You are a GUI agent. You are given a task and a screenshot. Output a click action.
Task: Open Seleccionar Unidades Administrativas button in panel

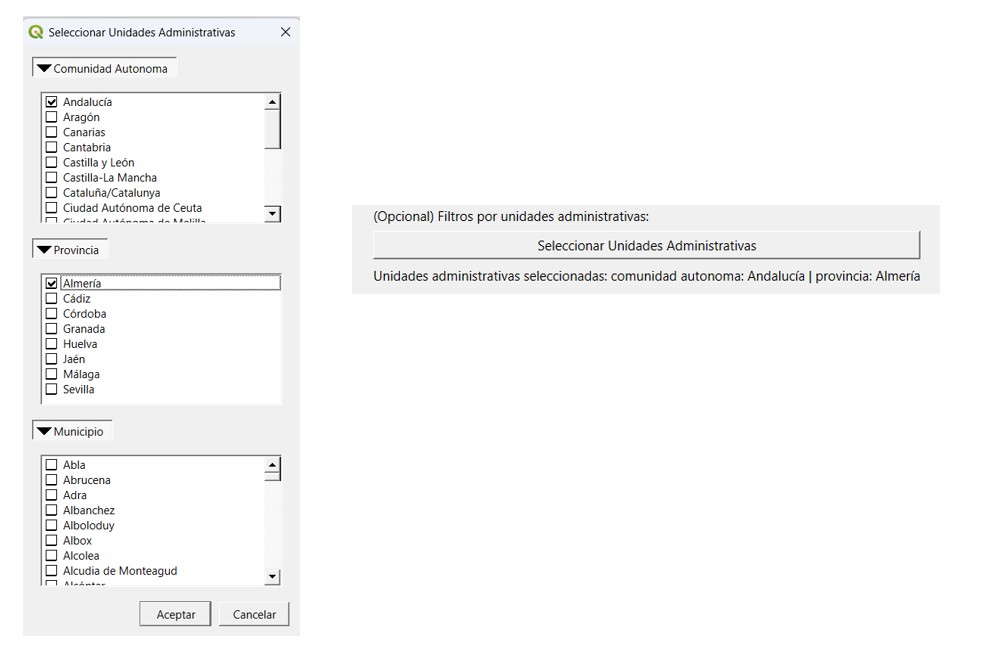click(x=646, y=246)
